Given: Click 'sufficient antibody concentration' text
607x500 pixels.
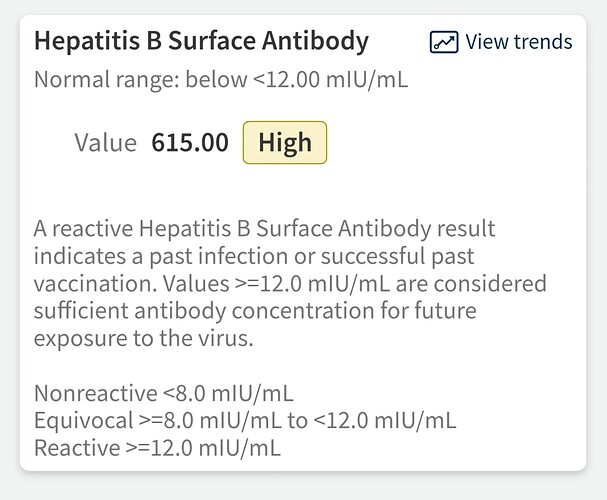Looking at the screenshot, I should (x=204, y=311).
